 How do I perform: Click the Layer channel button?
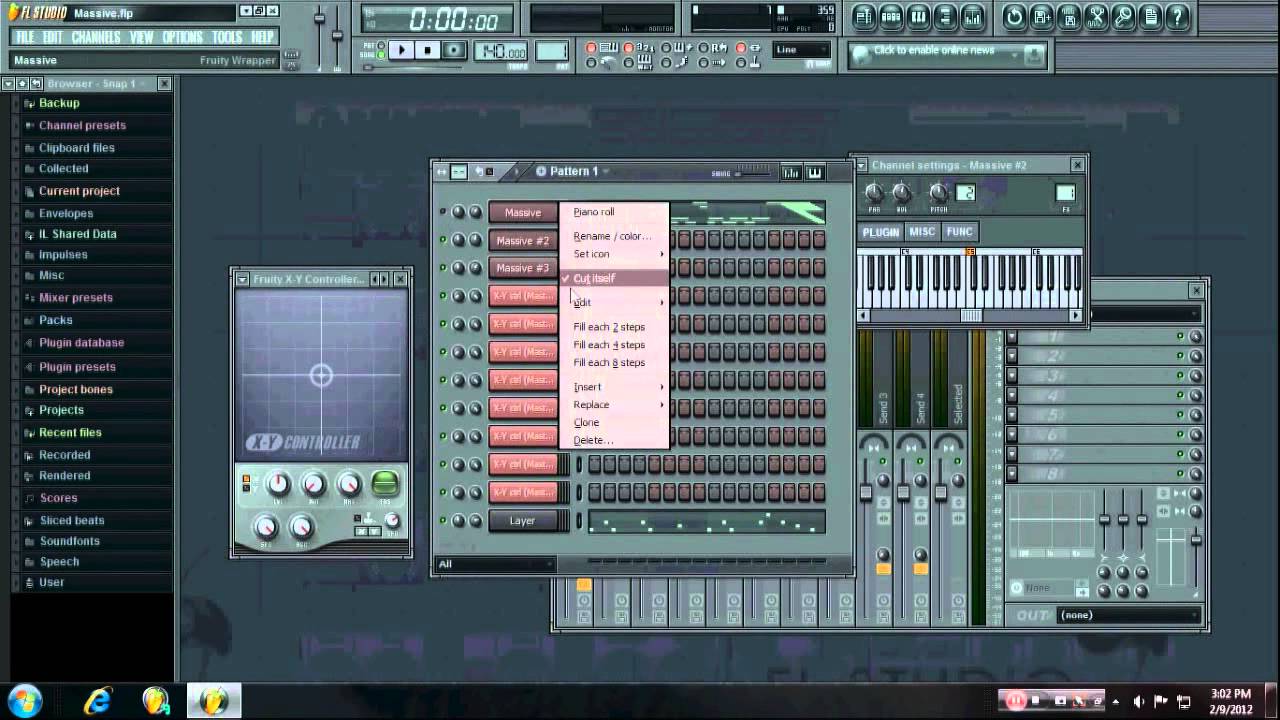pyautogui.click(x=522, y=520)
